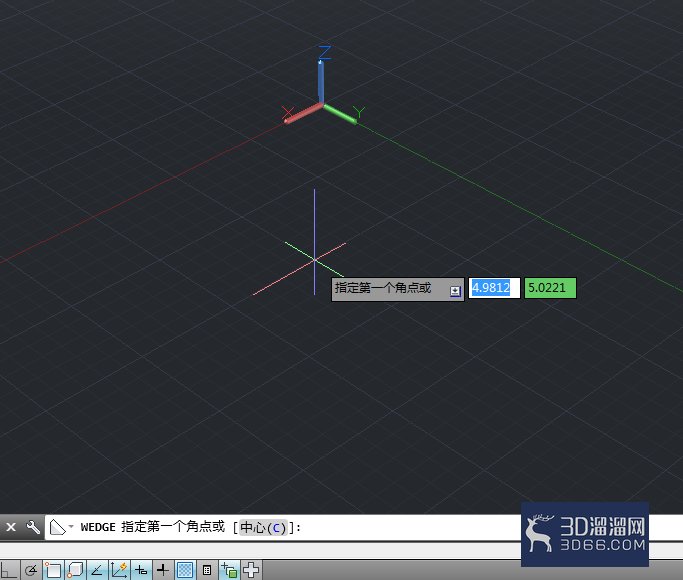Expand dynamic prompt options arrow
The width and height of the screenshot is (683, 580).
click(455, 291)
